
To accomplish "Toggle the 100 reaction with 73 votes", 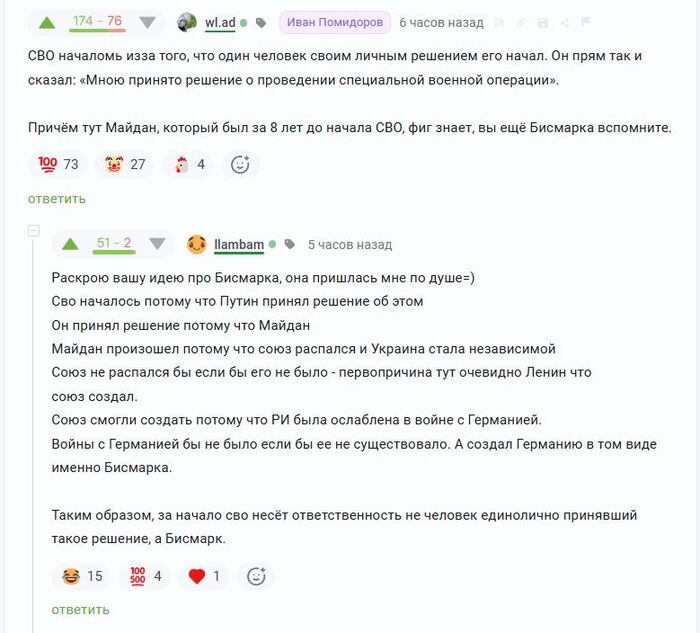I will [58, 164].
